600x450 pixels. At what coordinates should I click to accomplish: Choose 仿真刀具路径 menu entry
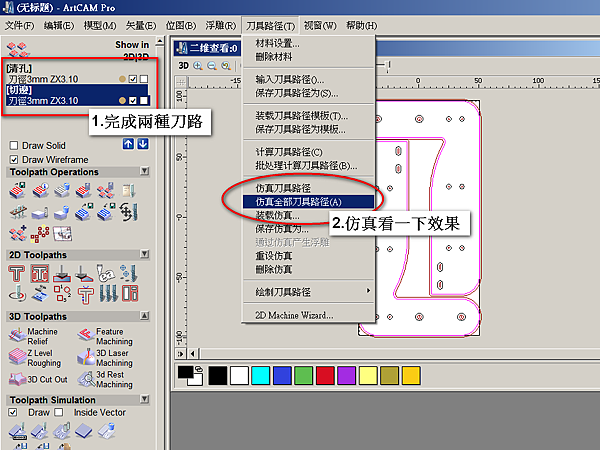coord(308,188)
